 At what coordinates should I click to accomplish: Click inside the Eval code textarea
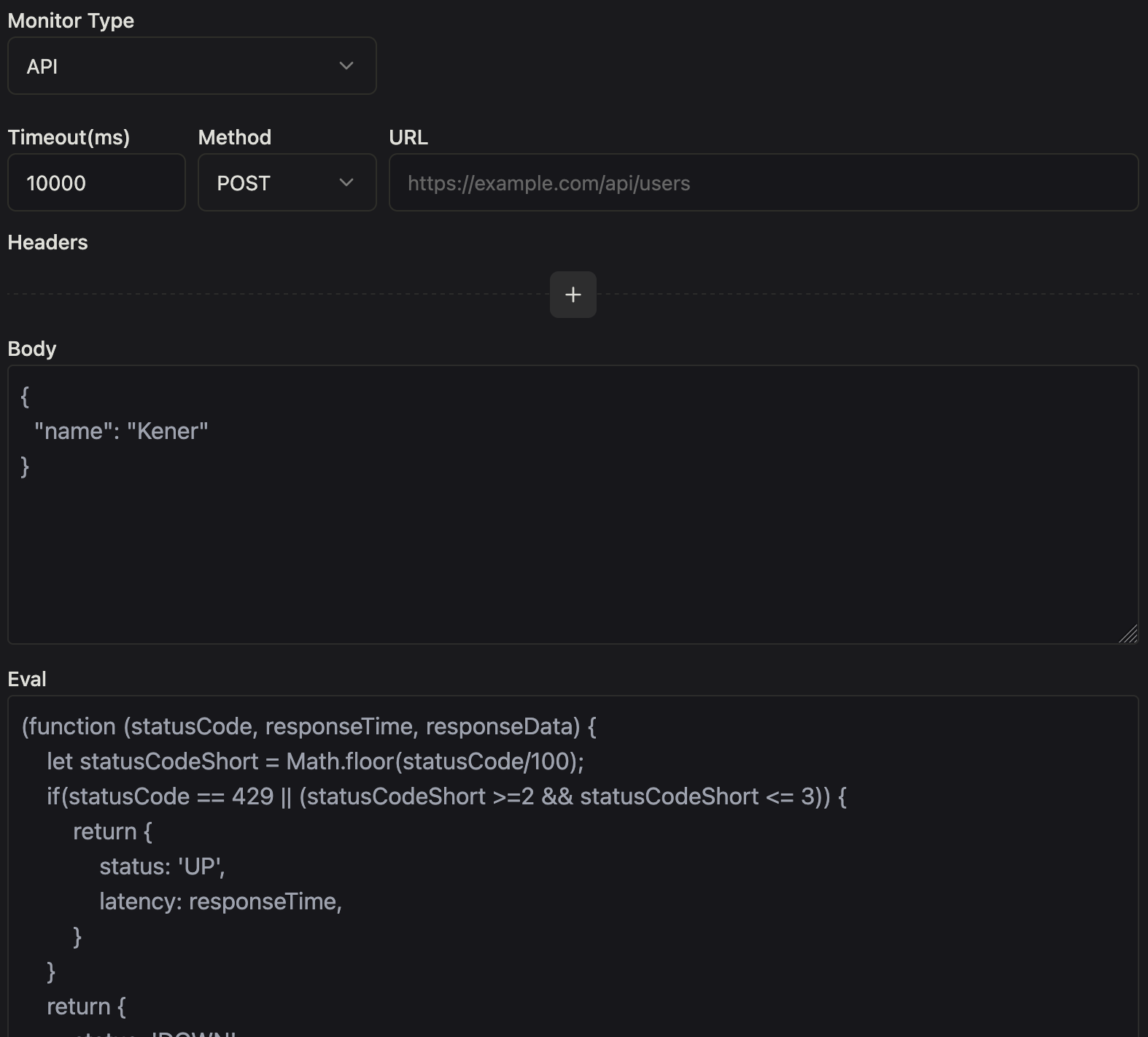[573, 866]
